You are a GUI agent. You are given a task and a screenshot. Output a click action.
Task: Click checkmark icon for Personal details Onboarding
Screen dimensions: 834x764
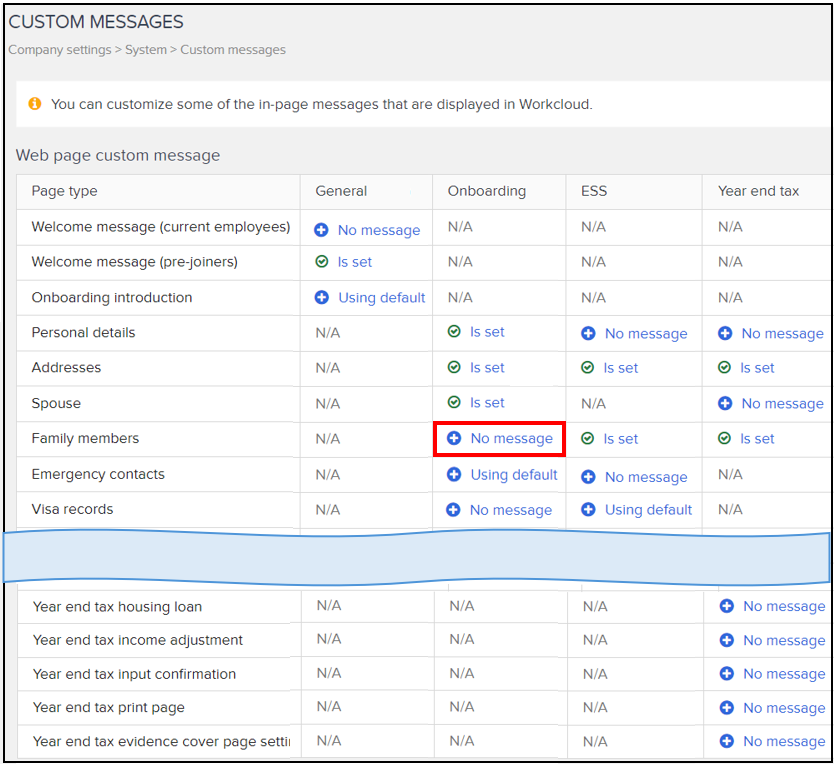pyautogui.click(x=454, y=332)
